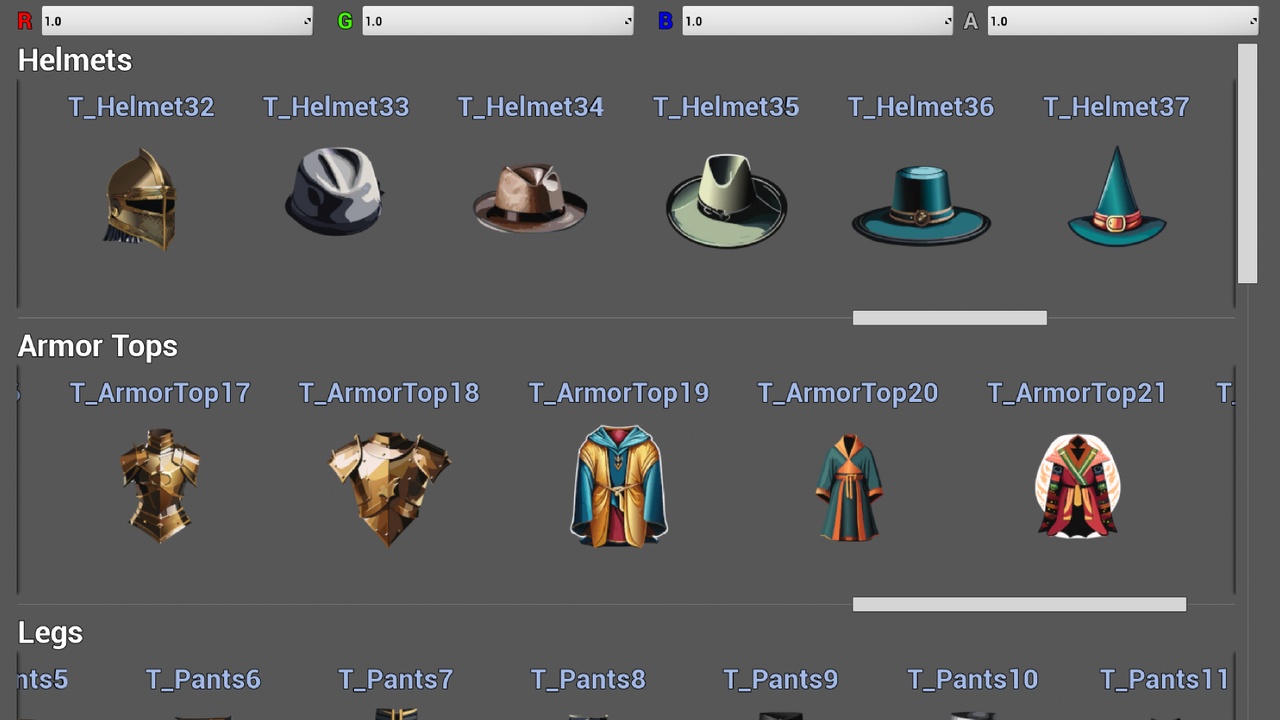Pick the grey striped hat under T_Helmet33

[x=335, y=191]
